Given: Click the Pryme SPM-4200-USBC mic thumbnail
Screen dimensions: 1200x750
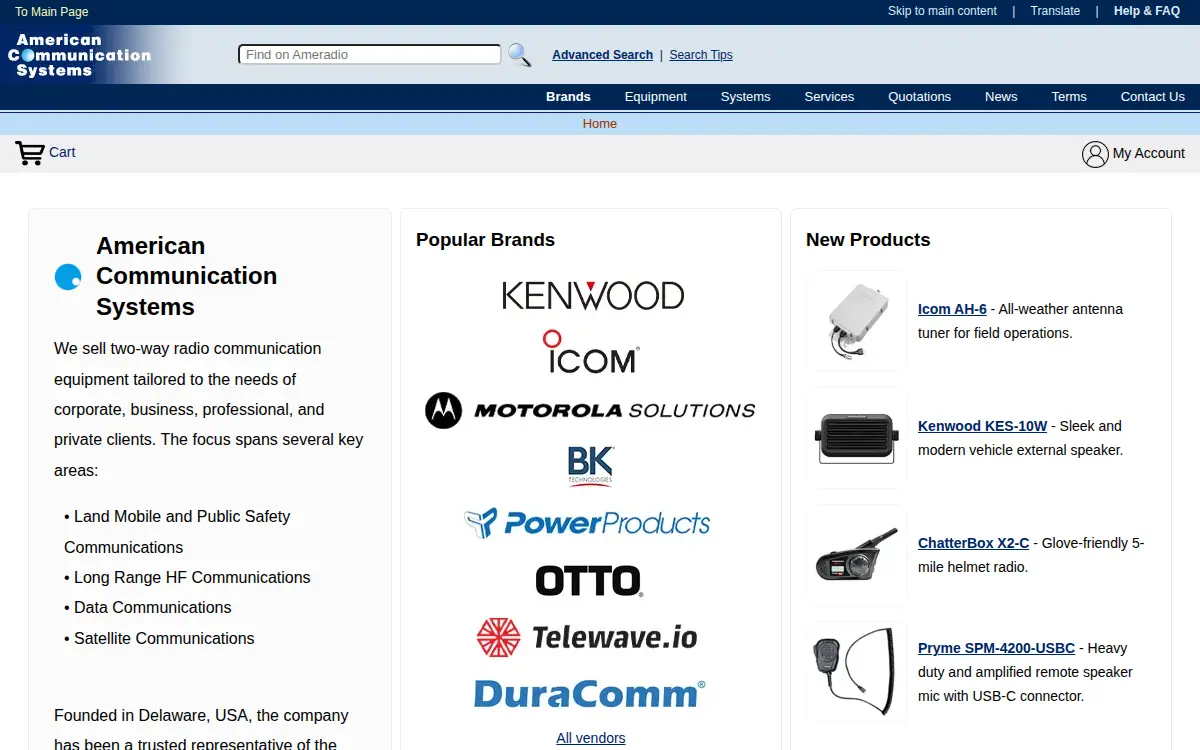Looking at the screenshot, I should pyautogui.click(x=856, y=672).
